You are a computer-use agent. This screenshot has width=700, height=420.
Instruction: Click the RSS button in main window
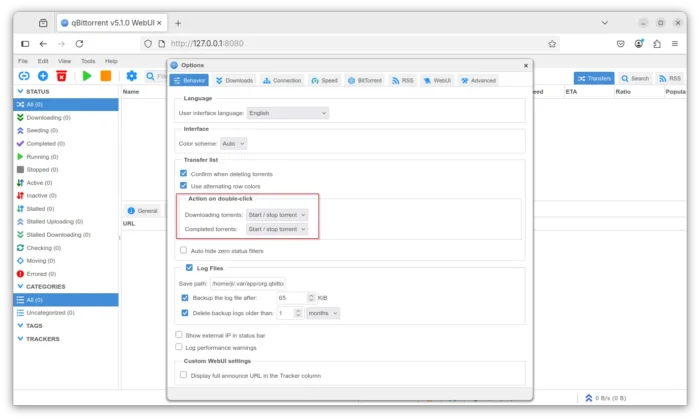(670, 78)
